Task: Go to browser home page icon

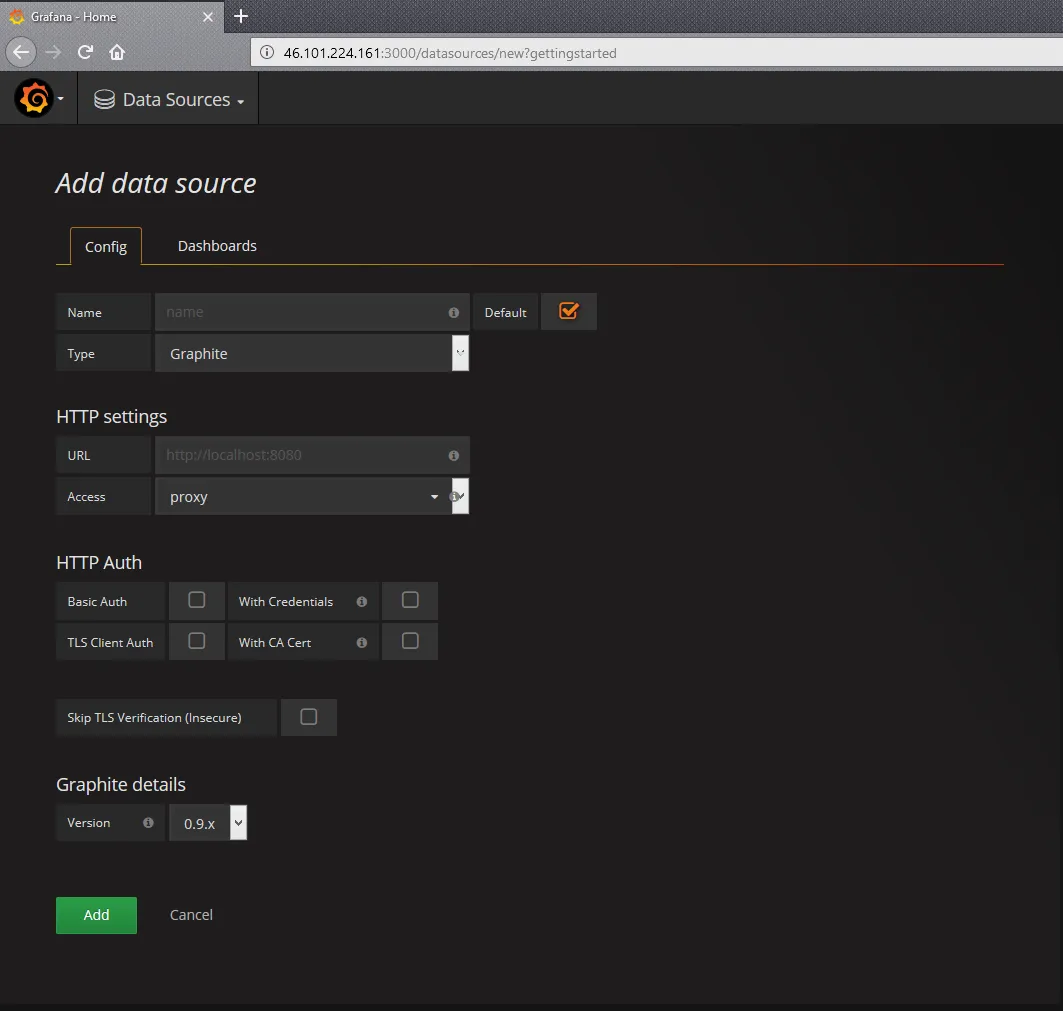Action: click(117, 52)
